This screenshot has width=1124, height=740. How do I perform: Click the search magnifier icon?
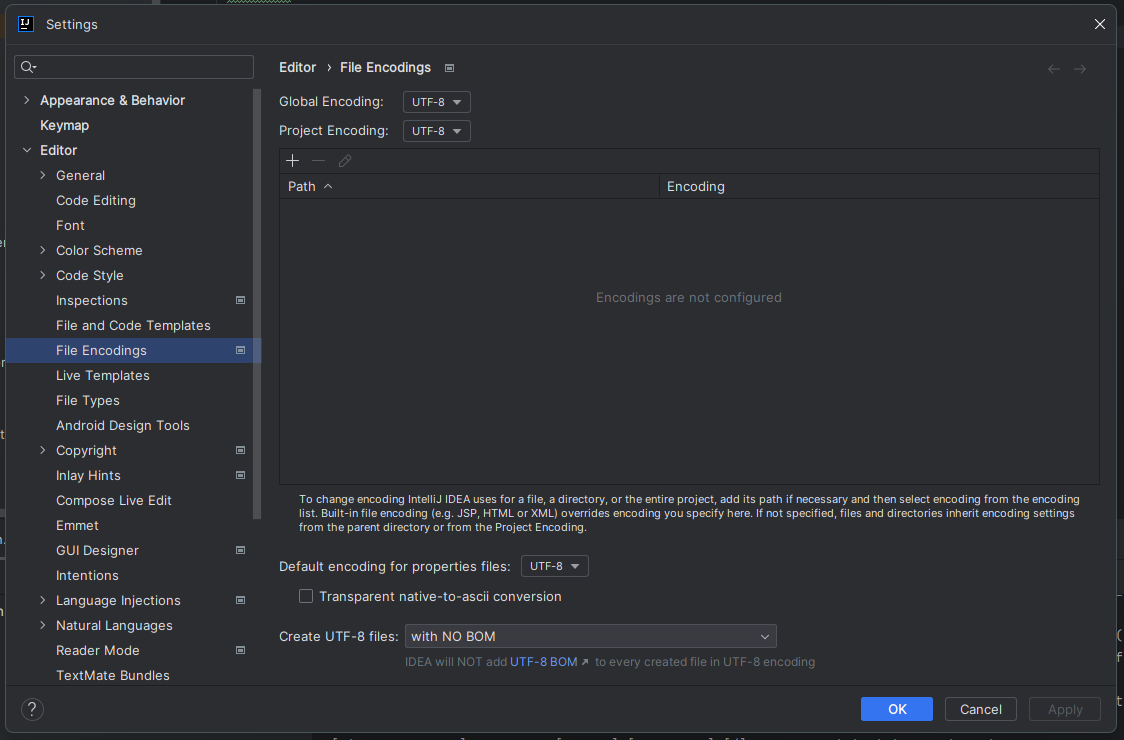pyautogui.click(x=28, y=67)
